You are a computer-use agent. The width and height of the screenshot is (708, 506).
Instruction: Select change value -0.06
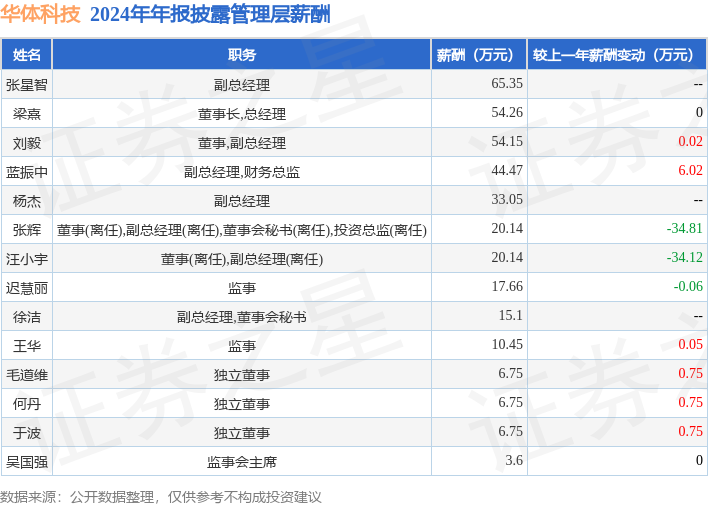(688, 286)
